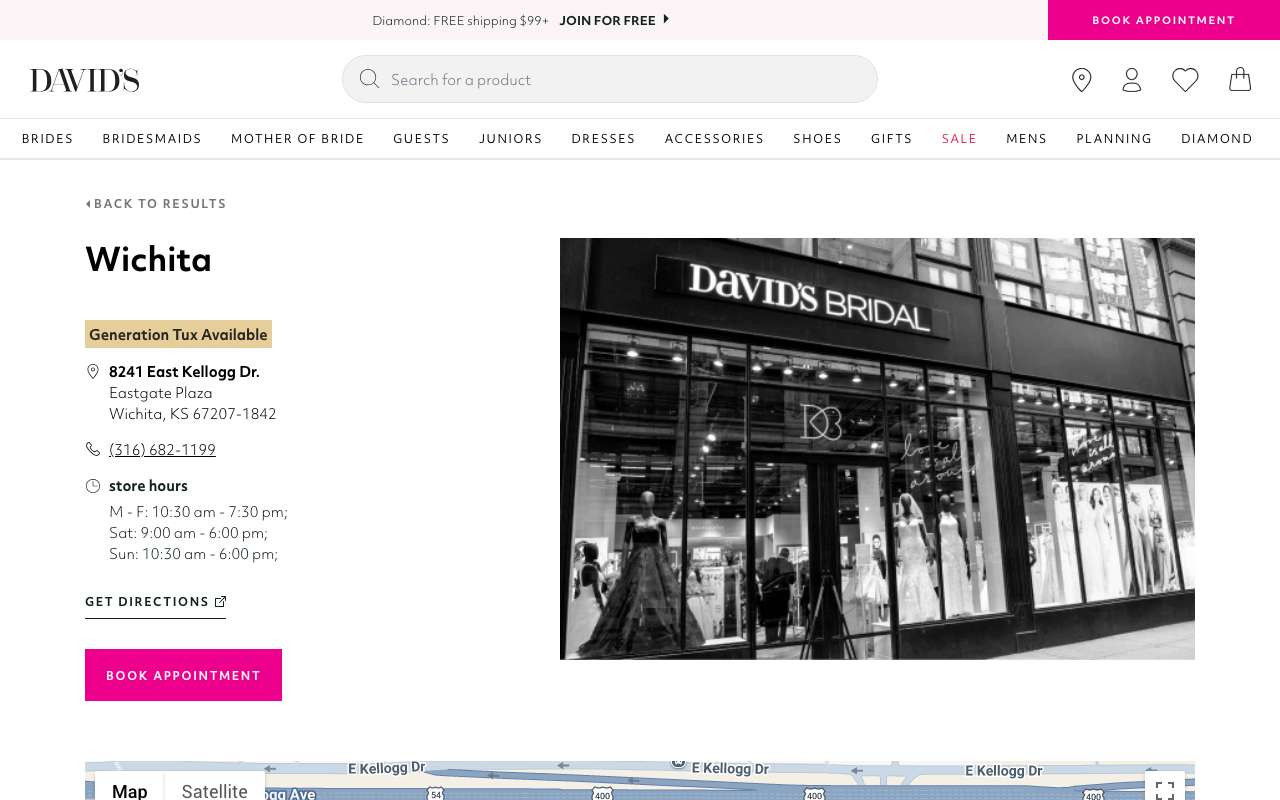
Task: Click the phone icon beside store number
Action: tap(93, 449)
